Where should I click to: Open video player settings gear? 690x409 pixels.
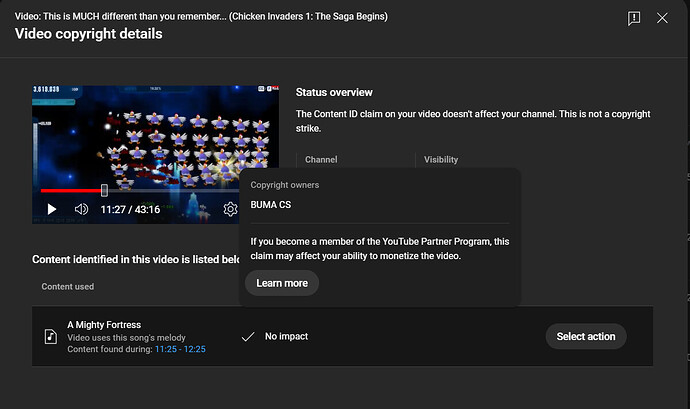point(230,209)
